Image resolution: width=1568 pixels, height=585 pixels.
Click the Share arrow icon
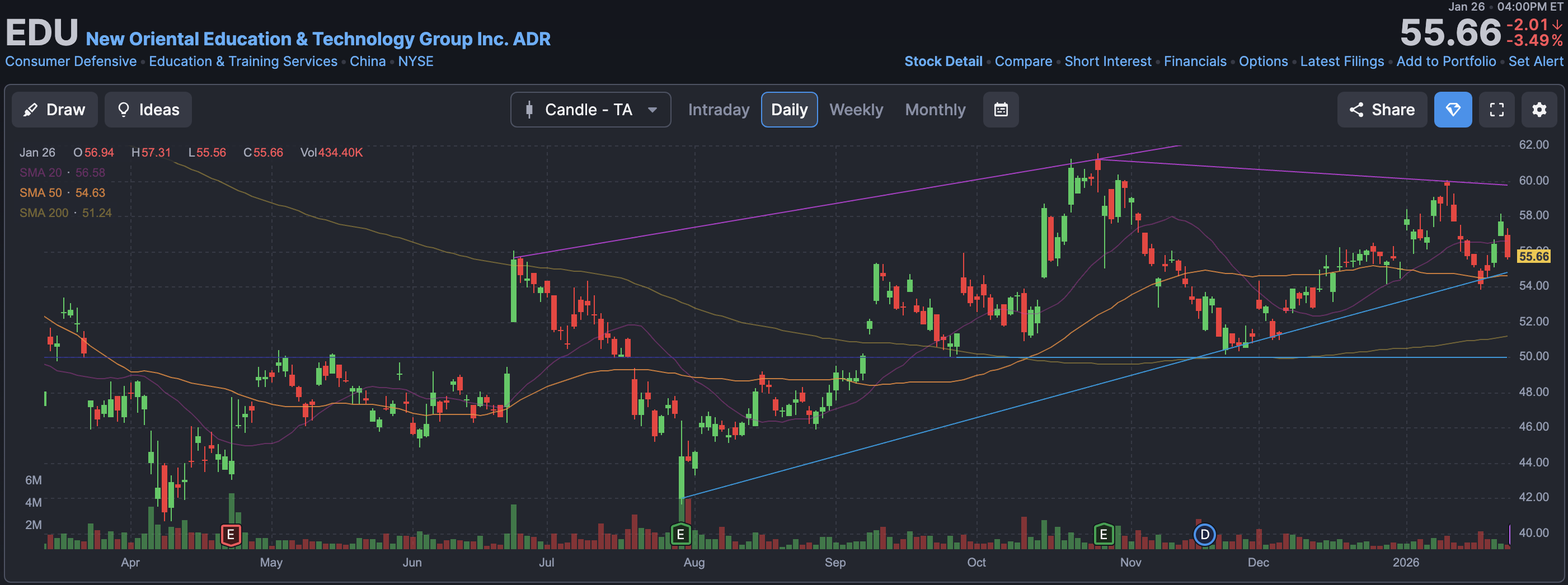click(1356, 110)
